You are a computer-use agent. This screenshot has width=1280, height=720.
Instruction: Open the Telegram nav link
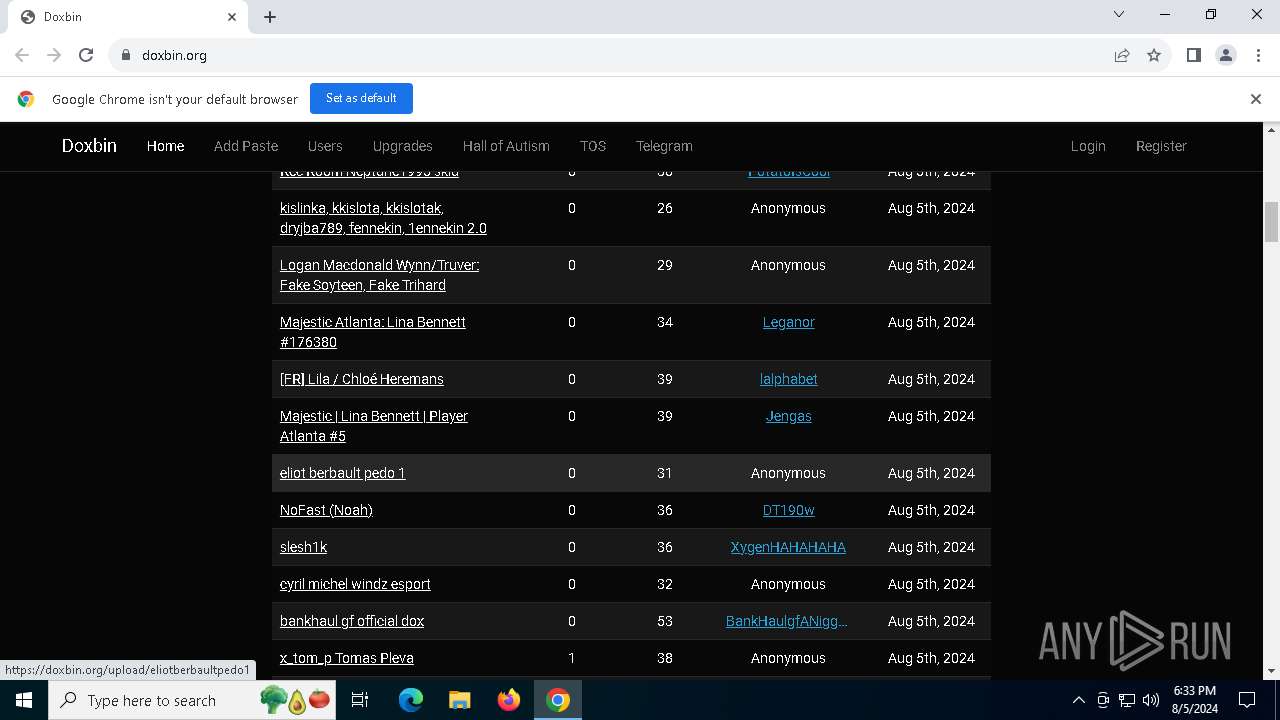664,146
